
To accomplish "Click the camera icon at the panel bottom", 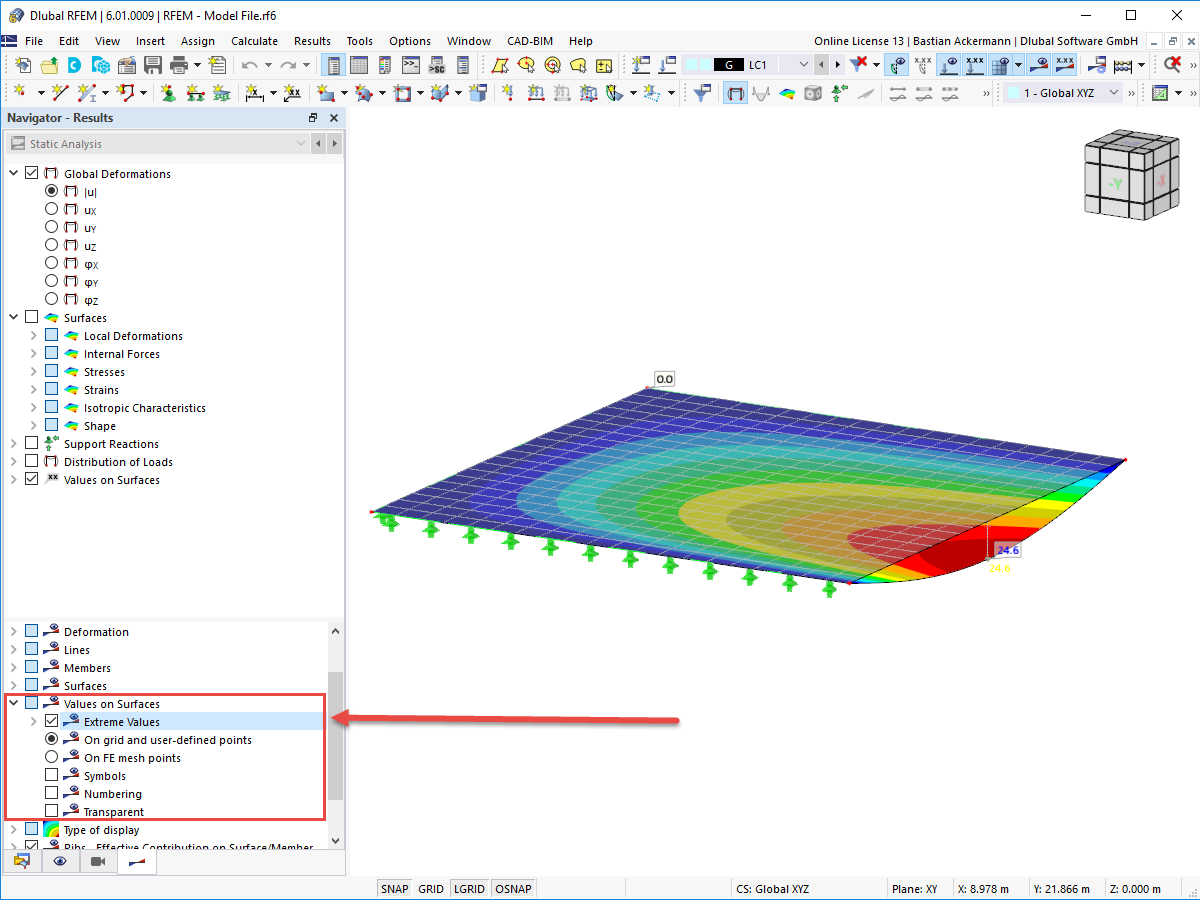I will [97, 861].
